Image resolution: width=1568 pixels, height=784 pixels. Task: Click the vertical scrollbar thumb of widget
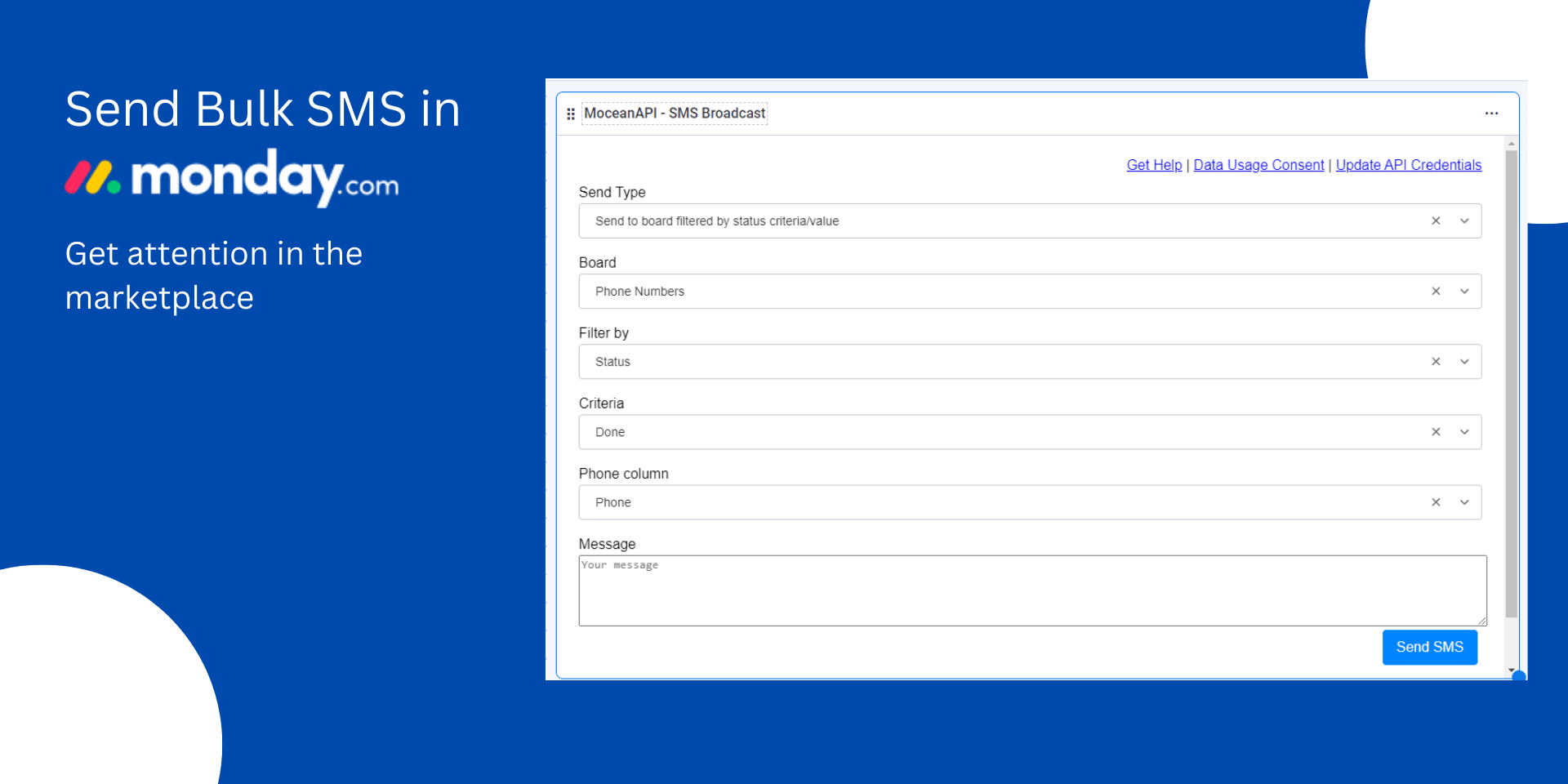(x=1511, y=382)
